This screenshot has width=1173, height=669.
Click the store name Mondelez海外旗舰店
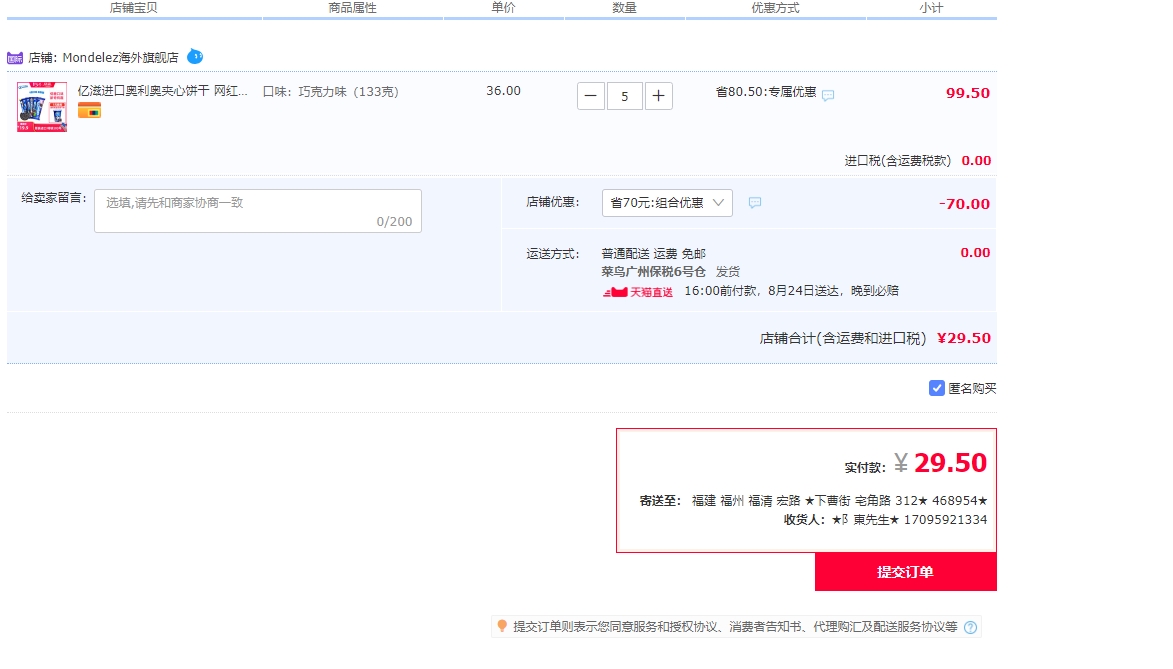point(120,58)
